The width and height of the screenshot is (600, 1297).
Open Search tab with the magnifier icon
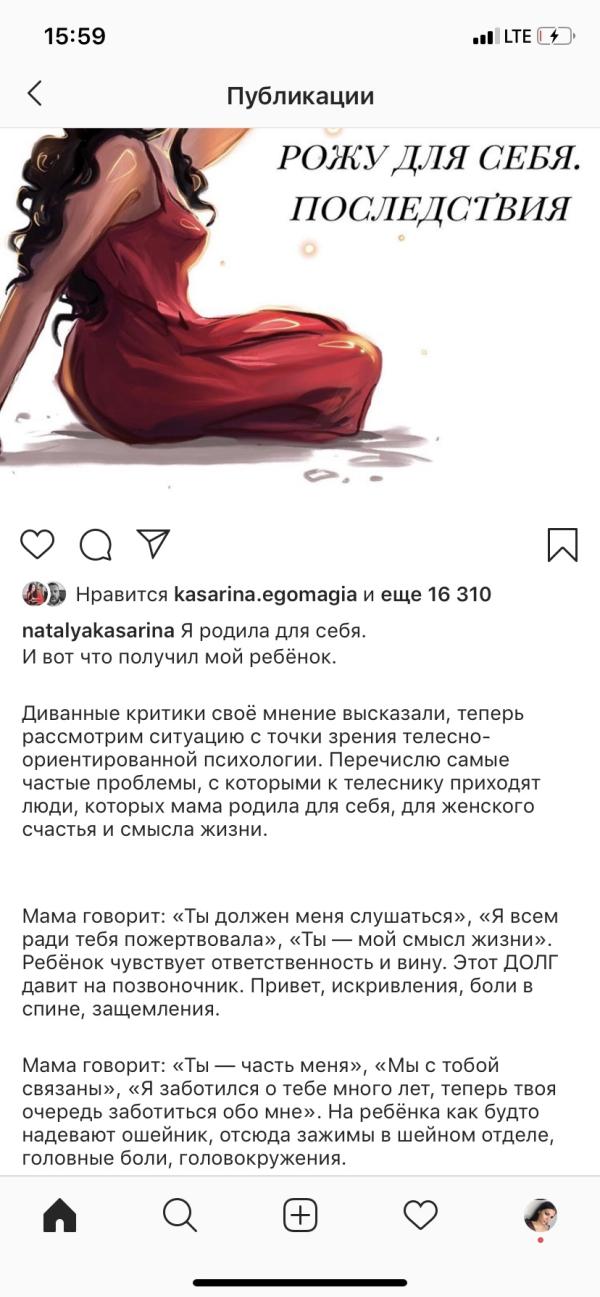coord(179,1215)
